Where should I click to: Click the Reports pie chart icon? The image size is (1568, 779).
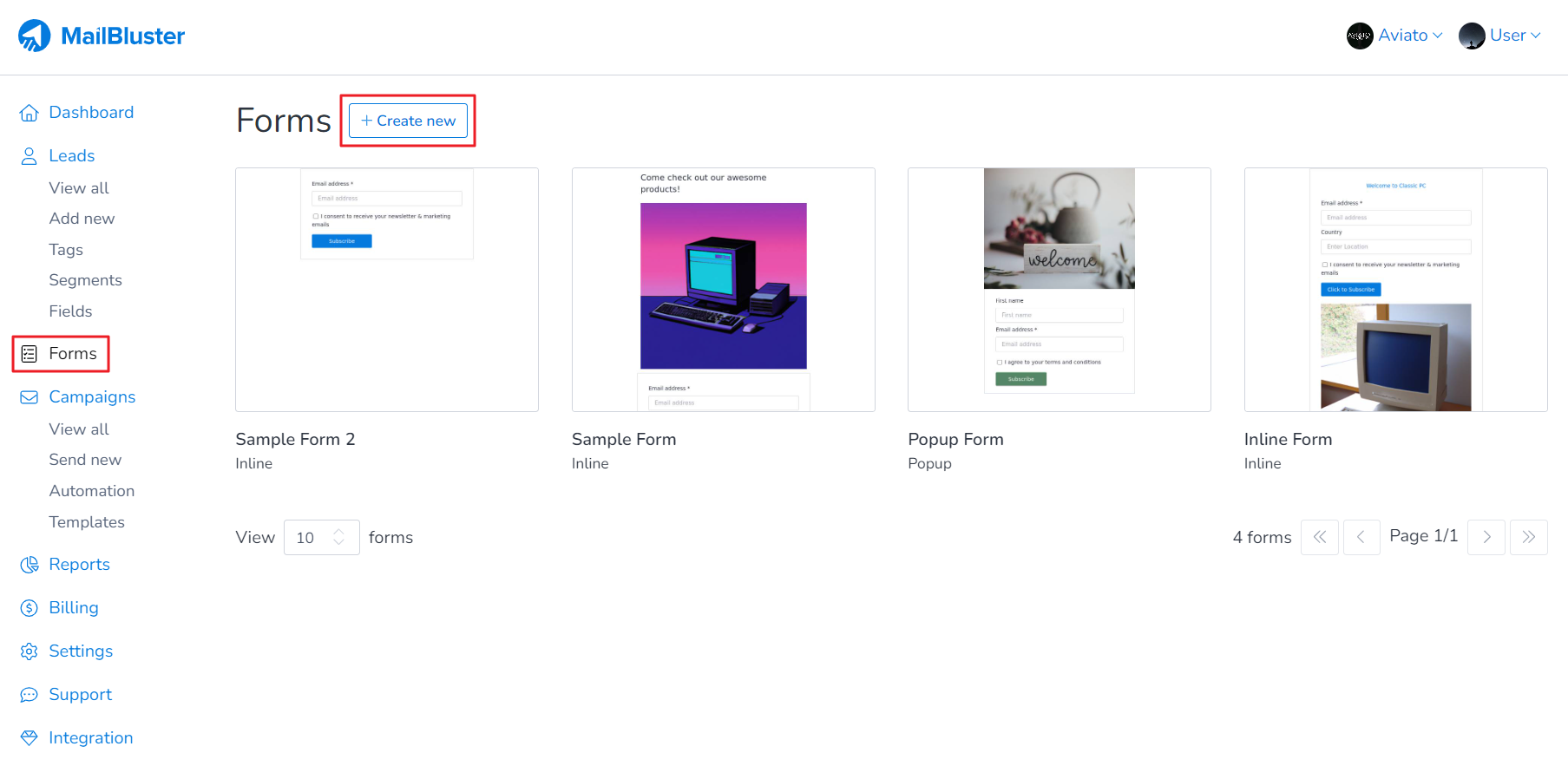[30, 565]
